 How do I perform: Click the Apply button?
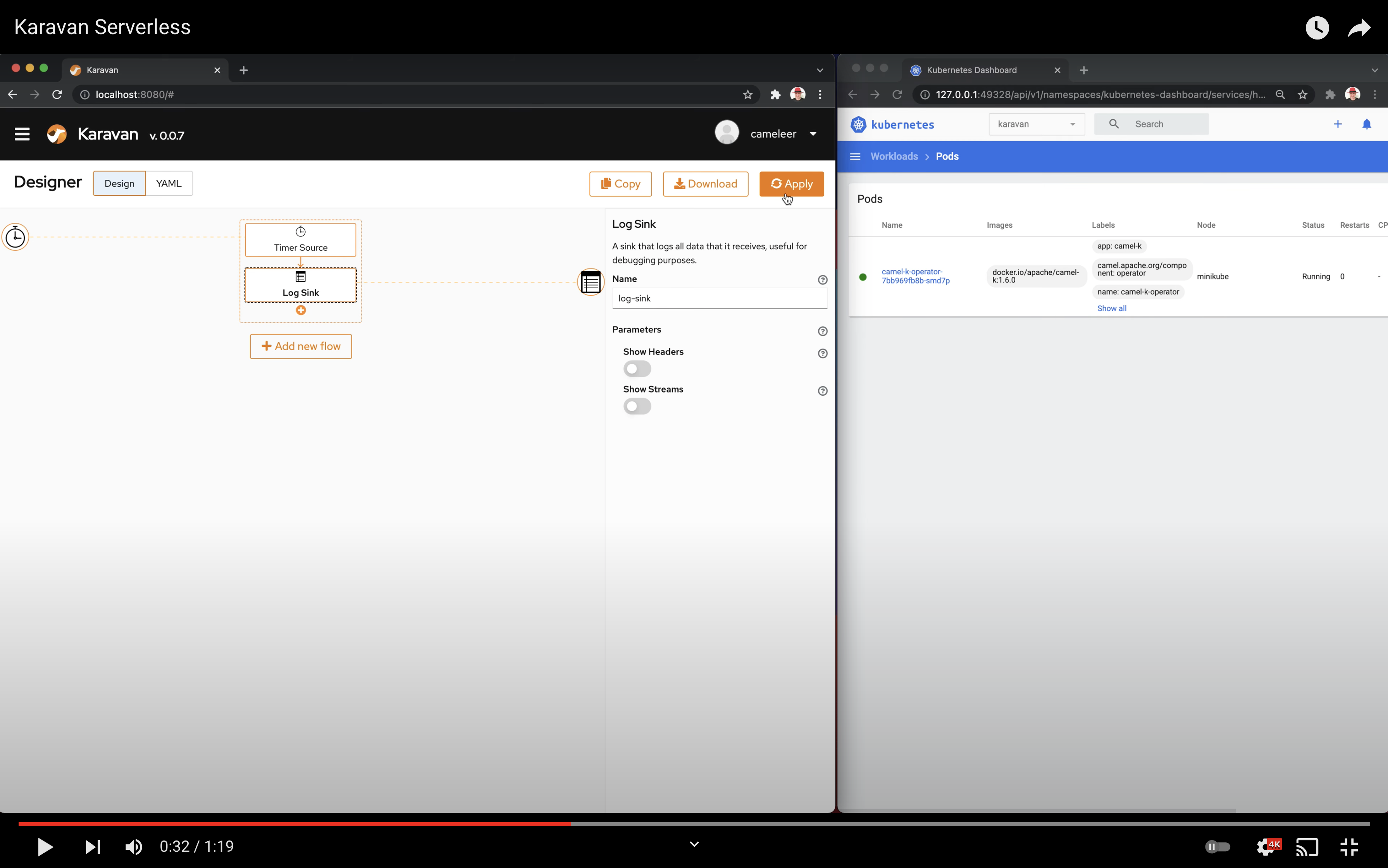pyautogui.click(x=791, y=184)
